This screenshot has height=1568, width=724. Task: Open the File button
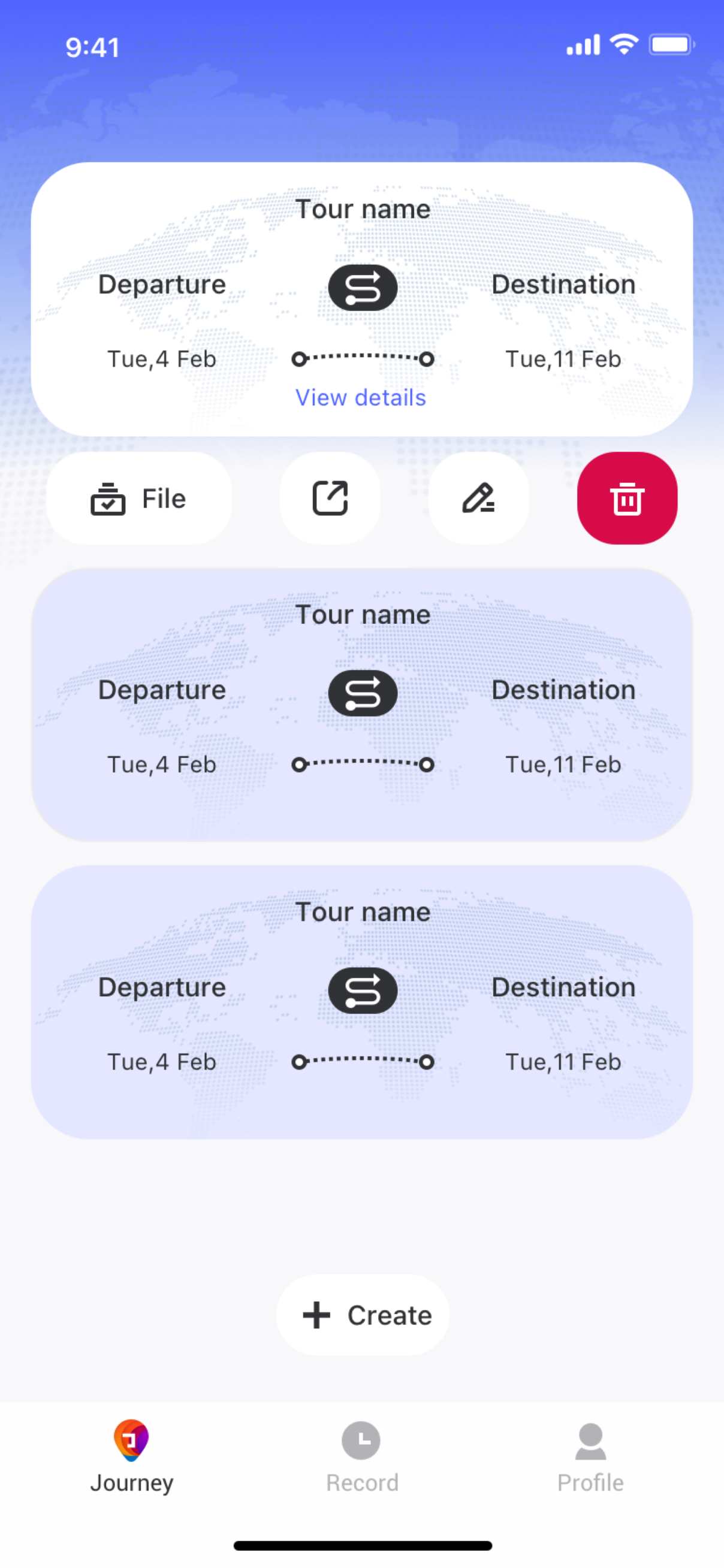point(139,498)
